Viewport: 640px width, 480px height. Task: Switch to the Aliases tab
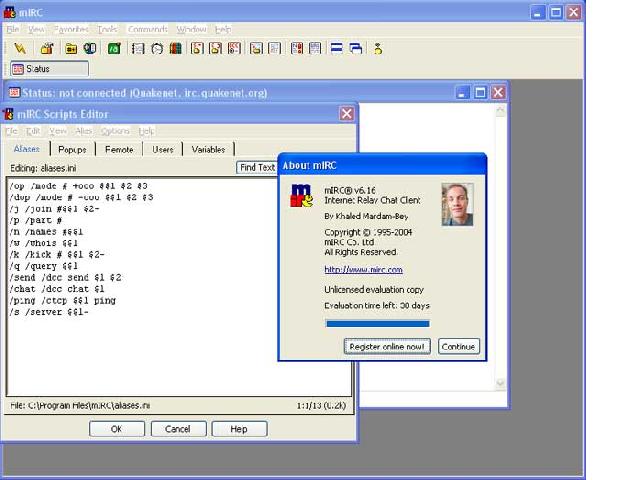(x=27, y=149)
